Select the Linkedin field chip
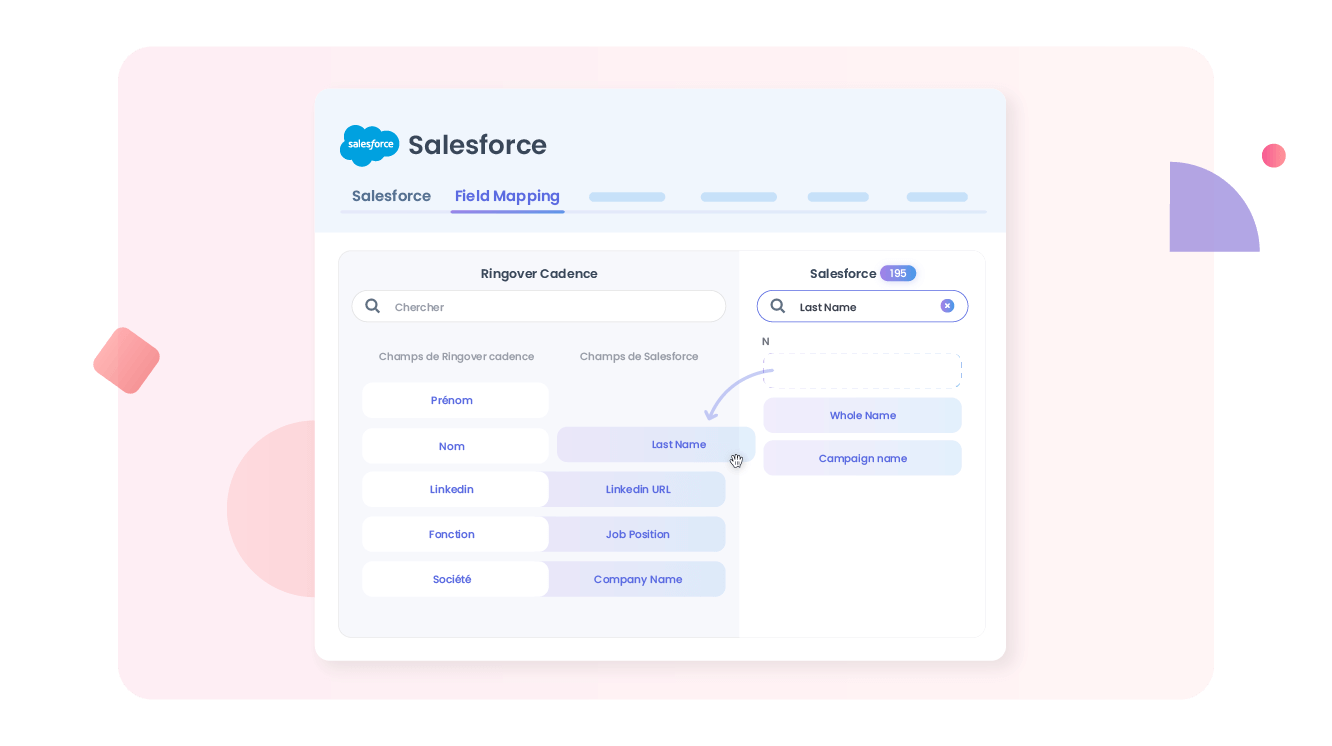This screenshot has height=746, width=1332. point(452,489)
